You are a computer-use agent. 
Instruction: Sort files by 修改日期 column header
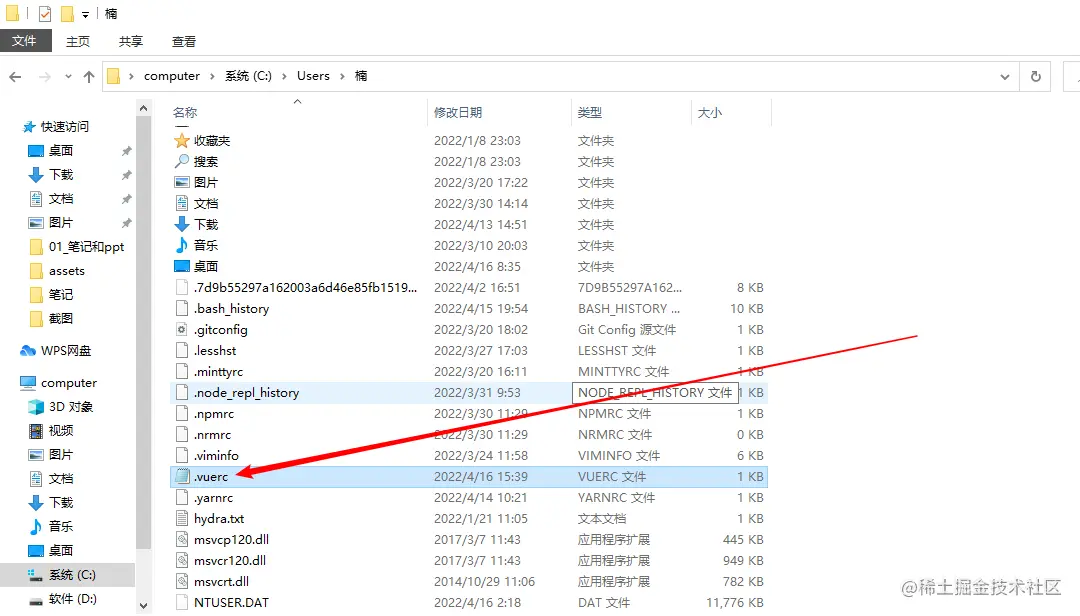coord(458,112)
